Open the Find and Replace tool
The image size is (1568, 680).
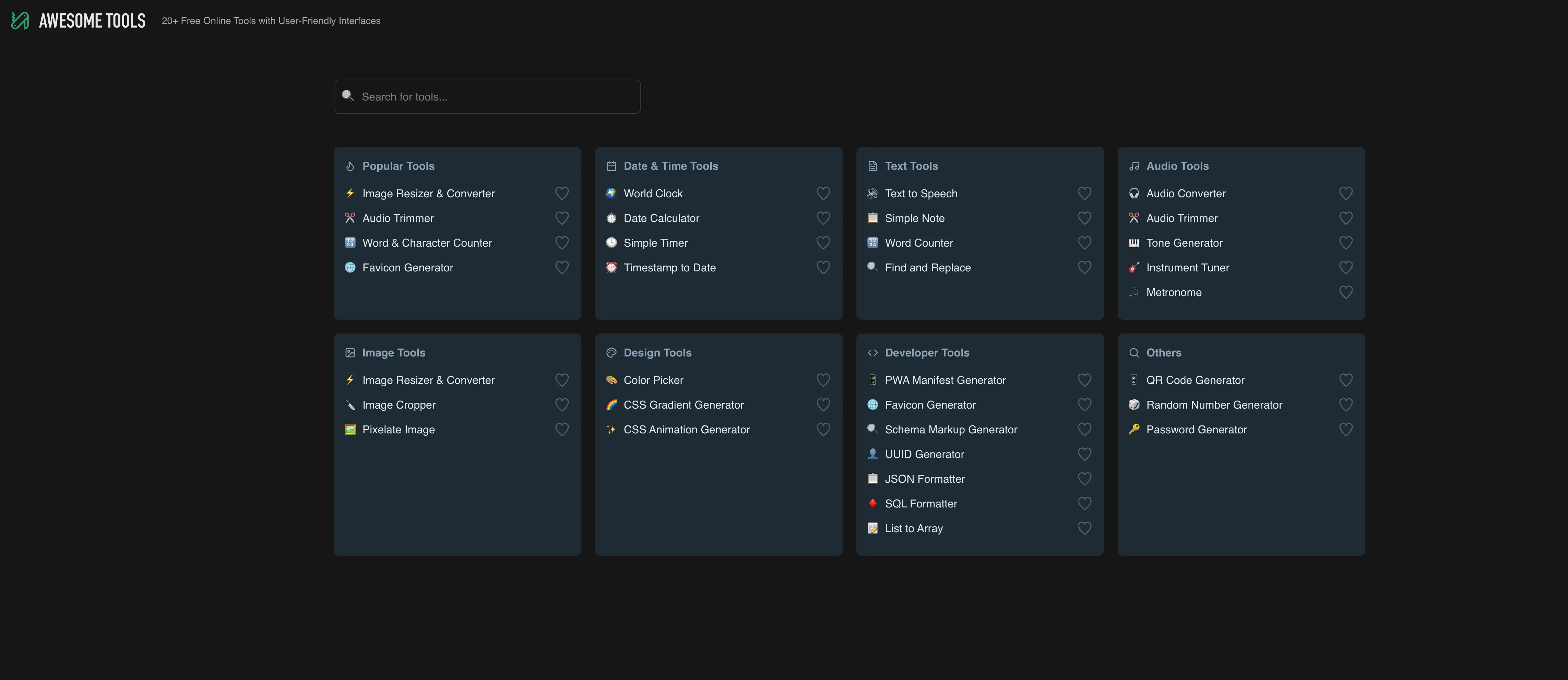tap(928, 267)
